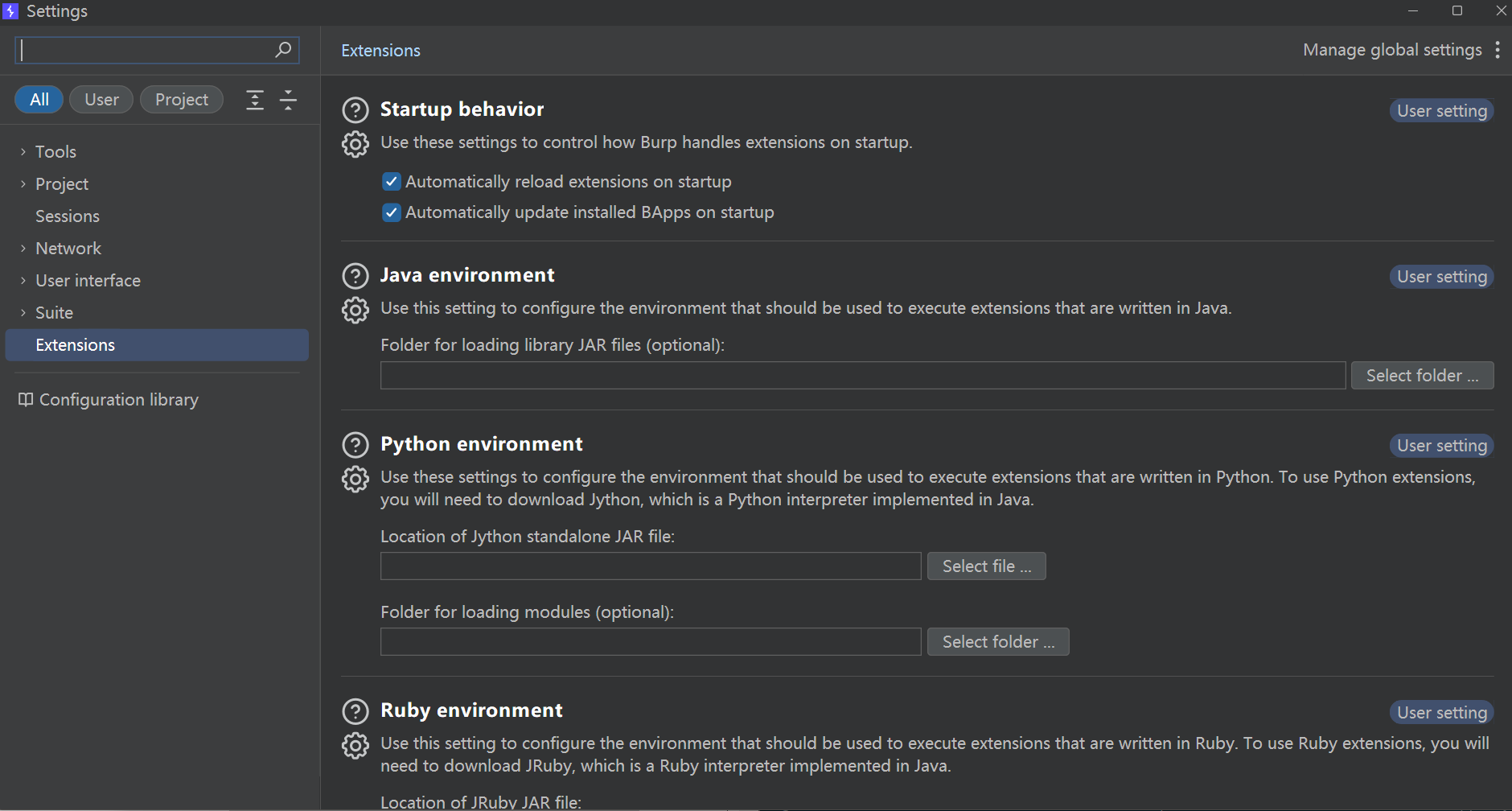Click the search magnifier icon
Image resolution: width=1512 pixels, height=811 pixels.
tap(283, 50)
